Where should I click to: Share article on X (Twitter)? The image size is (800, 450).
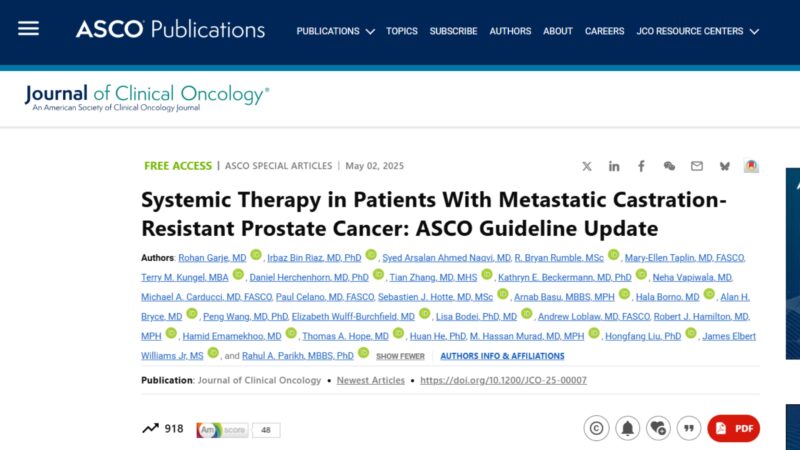[587, 166]
